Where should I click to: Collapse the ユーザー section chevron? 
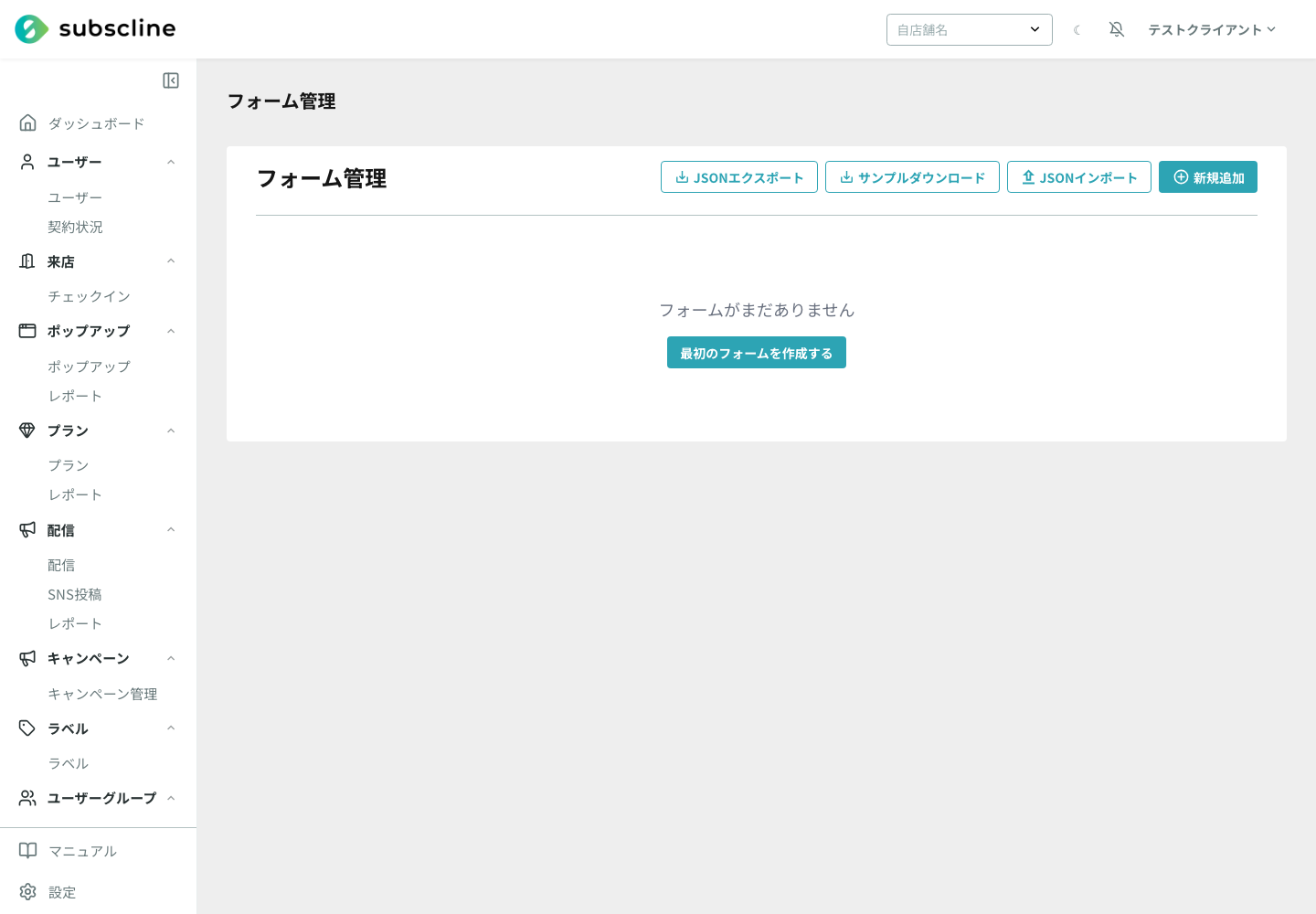click(171, 162)
